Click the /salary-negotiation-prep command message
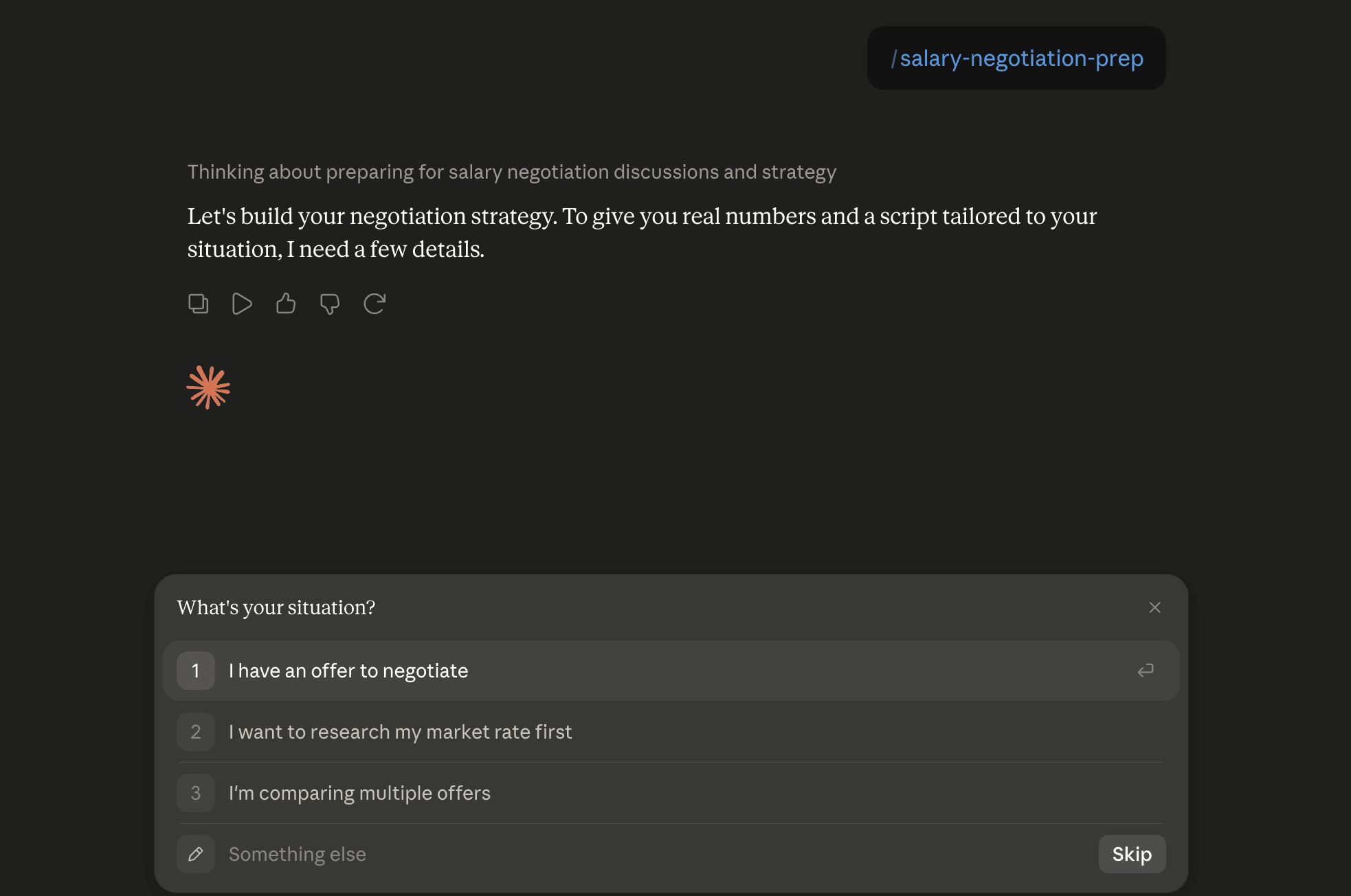1351x896 pixels. (x=1016, y=58)
